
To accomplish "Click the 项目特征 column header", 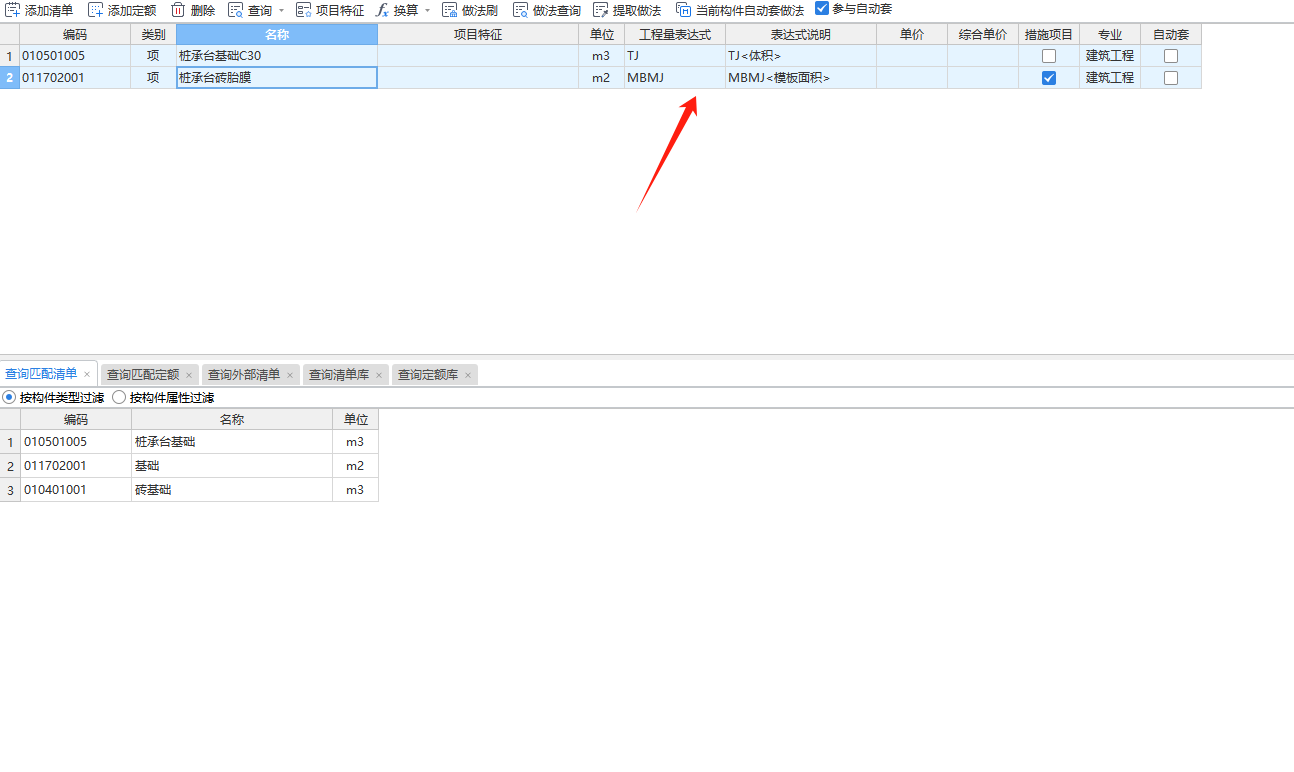I will (478, 35).
